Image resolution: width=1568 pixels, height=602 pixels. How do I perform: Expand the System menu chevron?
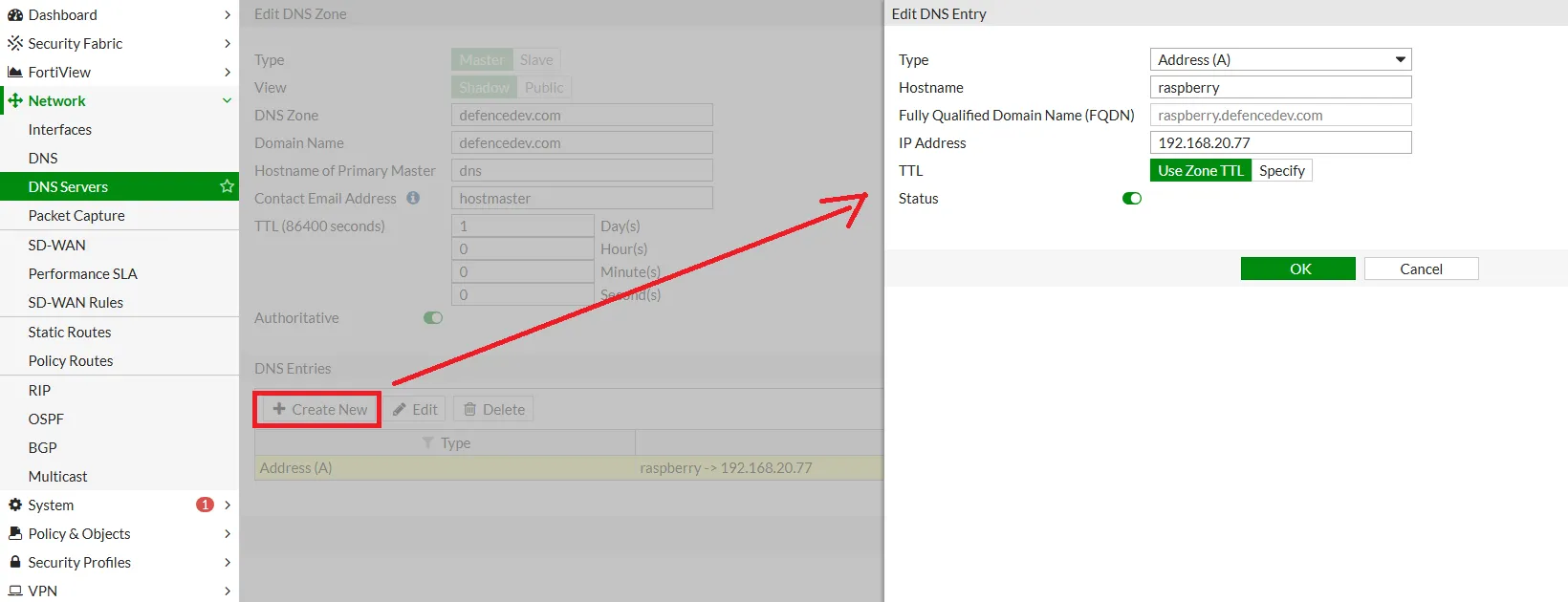coord(228,505)
